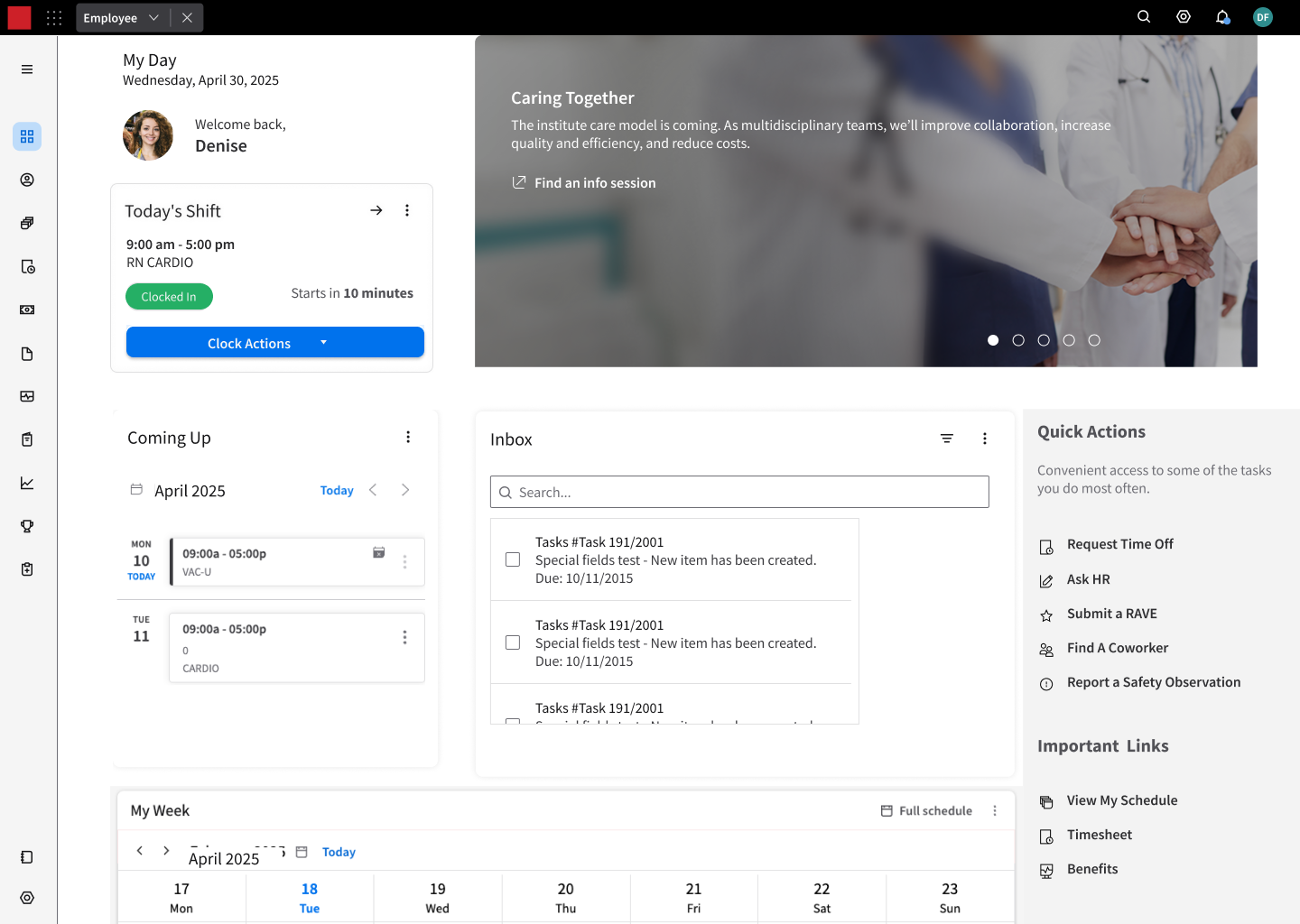Go to previous week in My Week

140,851
